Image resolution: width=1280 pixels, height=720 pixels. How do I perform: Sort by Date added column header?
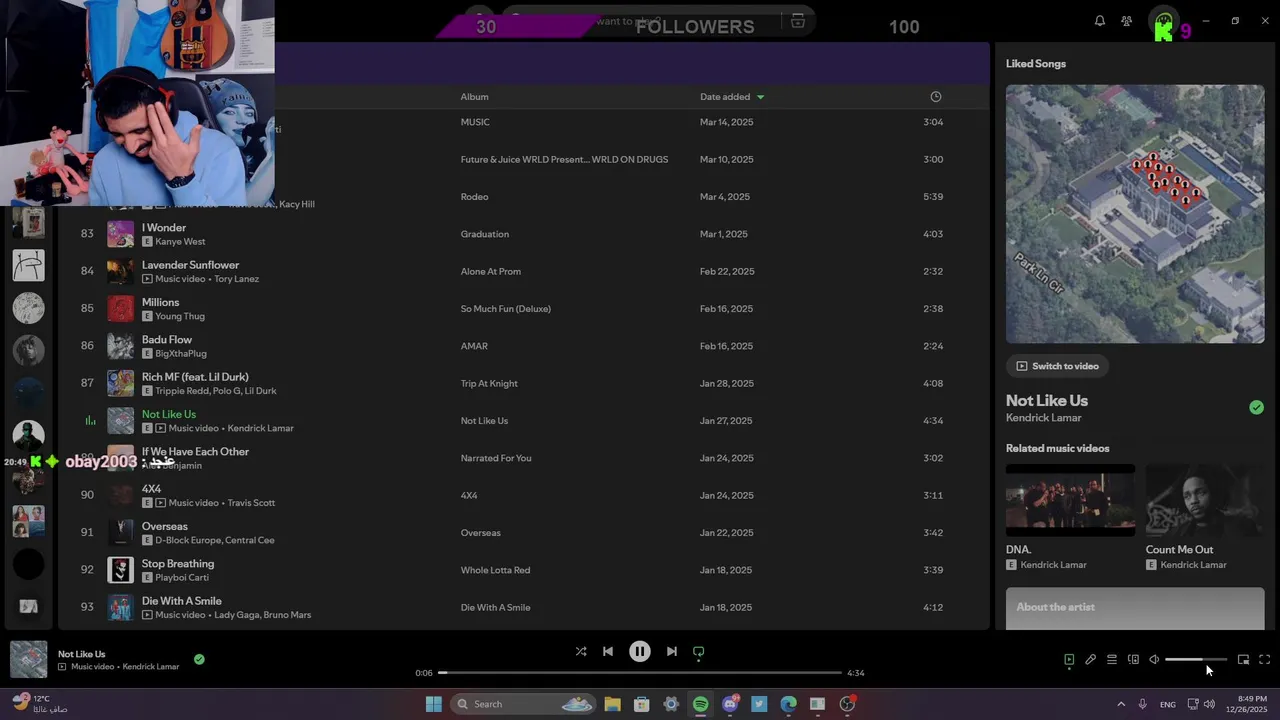732,97
